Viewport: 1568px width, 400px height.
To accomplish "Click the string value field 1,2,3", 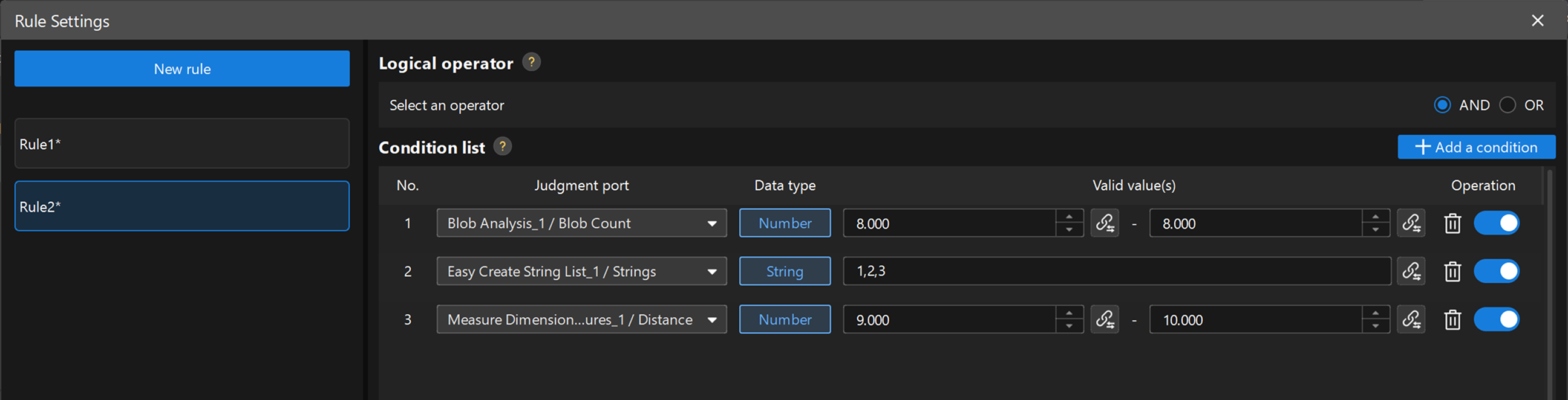I will (1117, 271).
